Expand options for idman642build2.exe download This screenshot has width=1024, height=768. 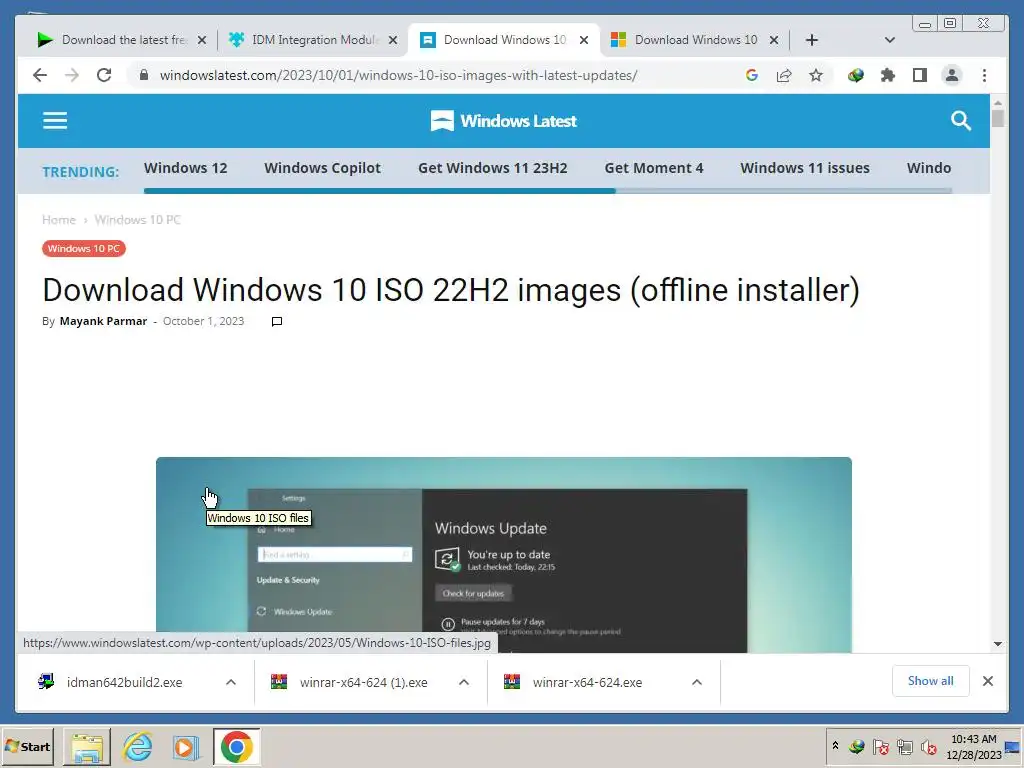click(x=231, y=682)
